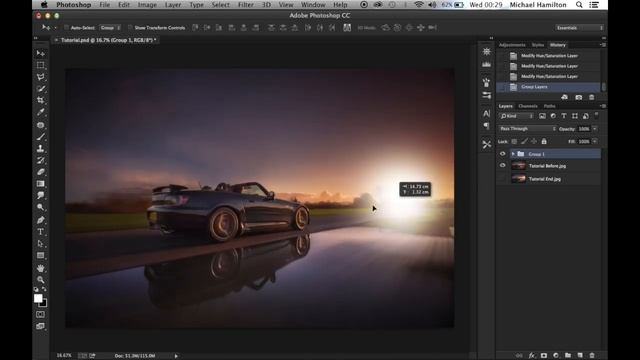640x360 pixels.
Task: Create new document from current state icon
Action: [x=564, y=98]
